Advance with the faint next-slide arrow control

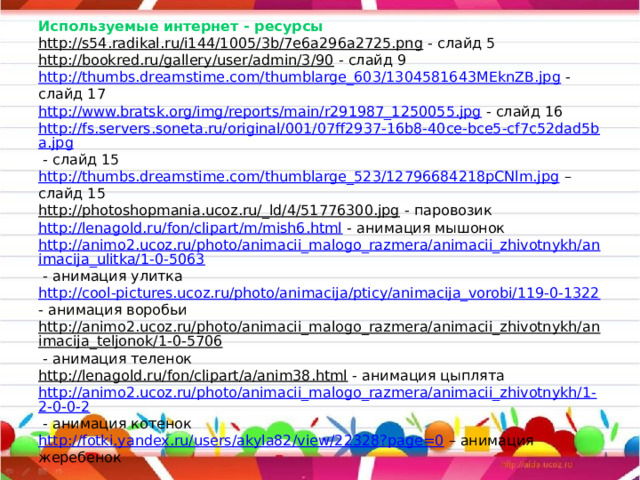[59, 471]
